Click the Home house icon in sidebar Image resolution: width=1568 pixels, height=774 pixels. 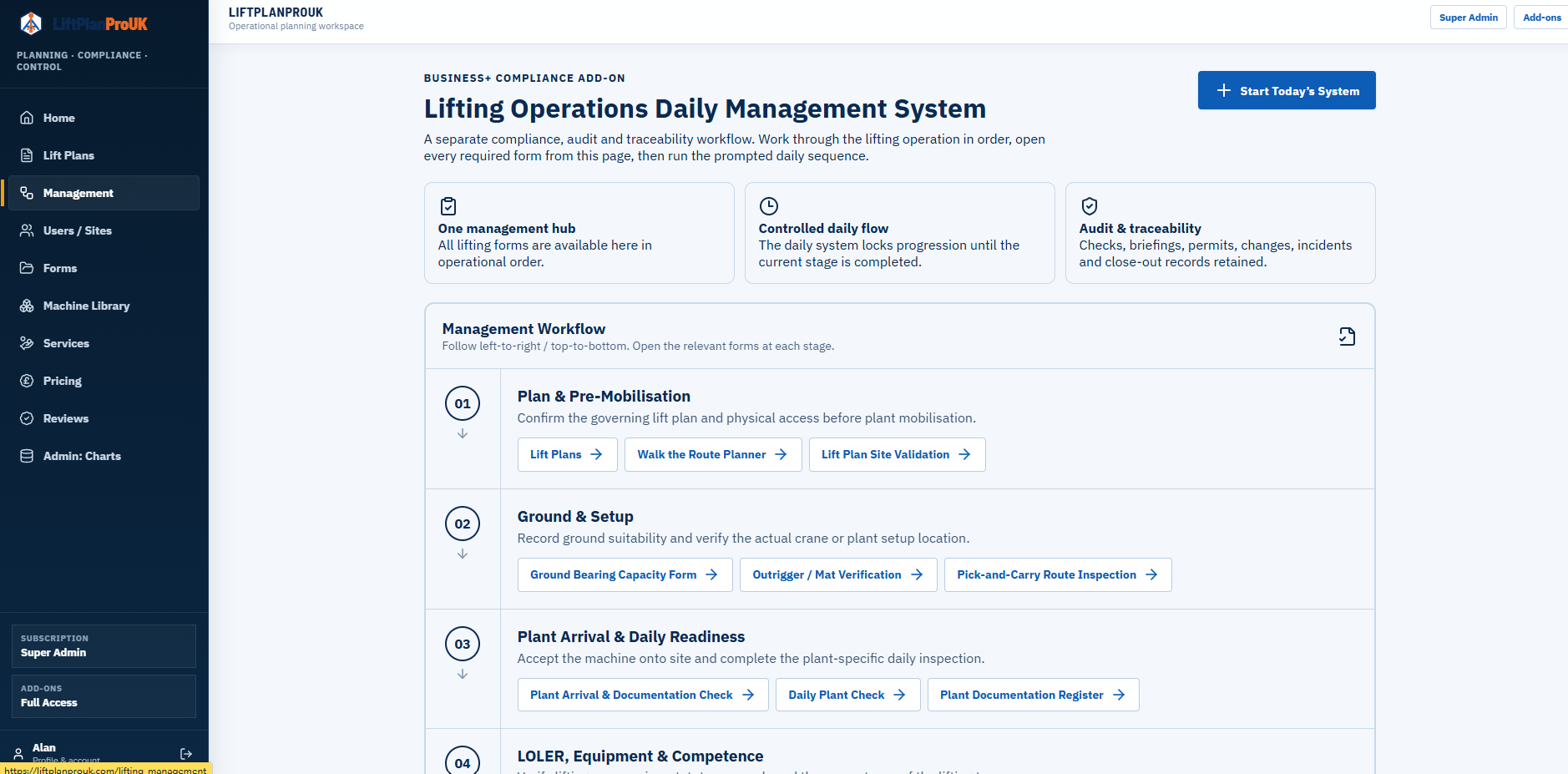pyautogui.click(x=27, y=118)
